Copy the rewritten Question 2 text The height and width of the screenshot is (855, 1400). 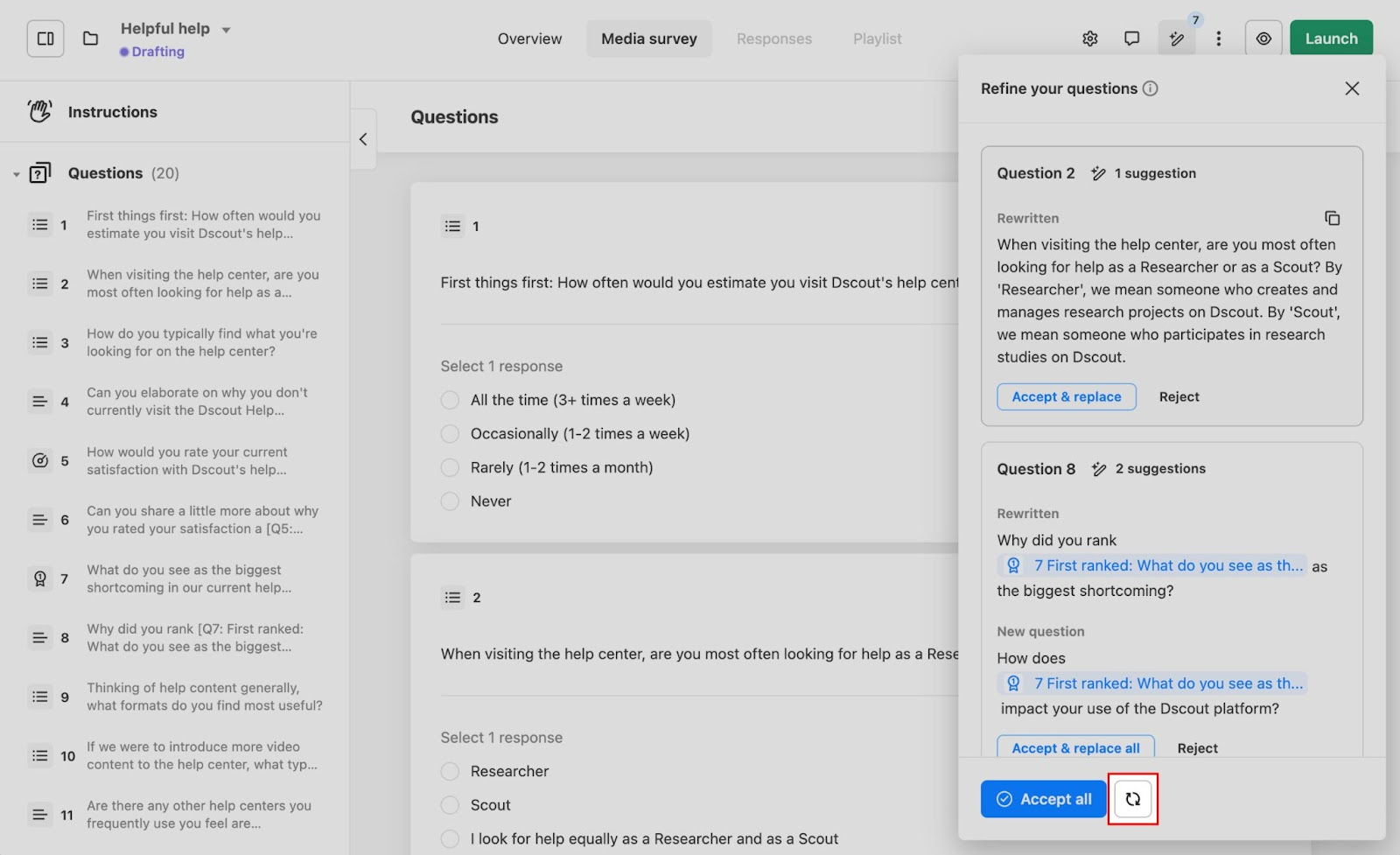(1332, 218)
